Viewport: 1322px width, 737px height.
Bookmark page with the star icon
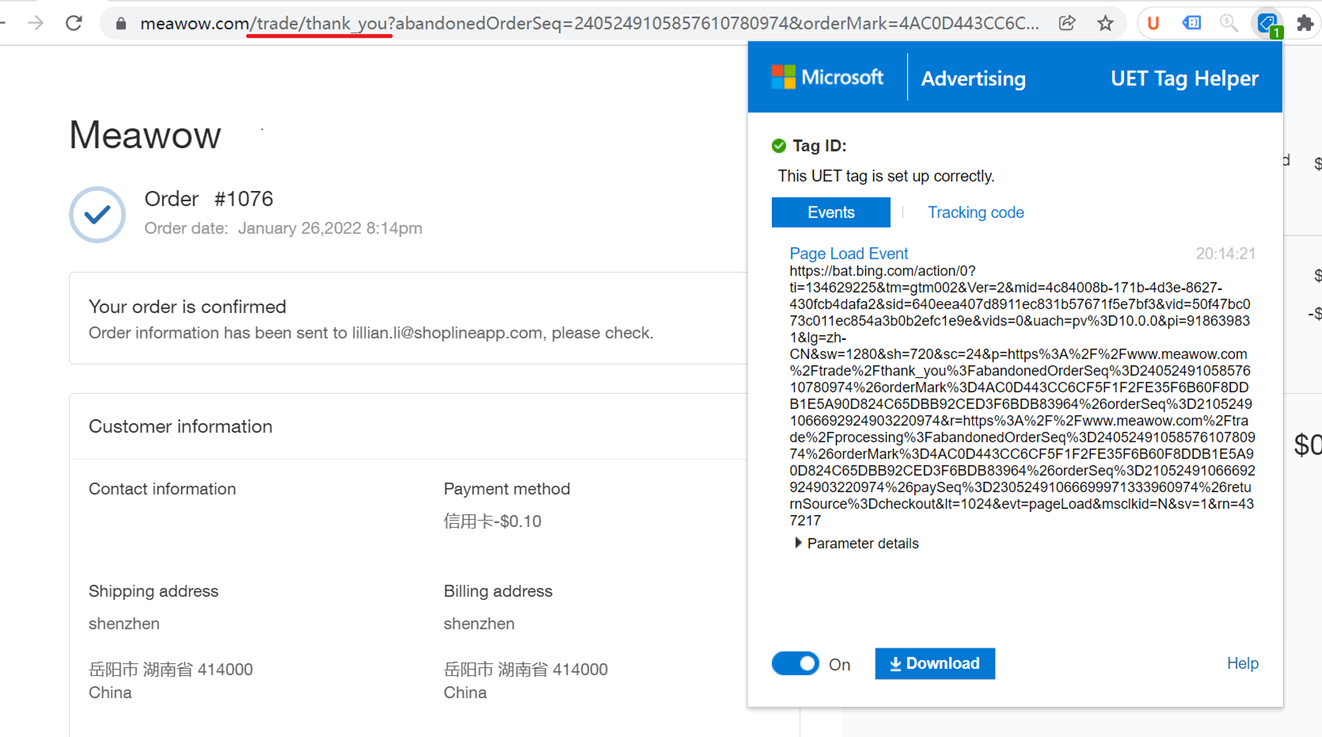click(x=1105, y=23)
